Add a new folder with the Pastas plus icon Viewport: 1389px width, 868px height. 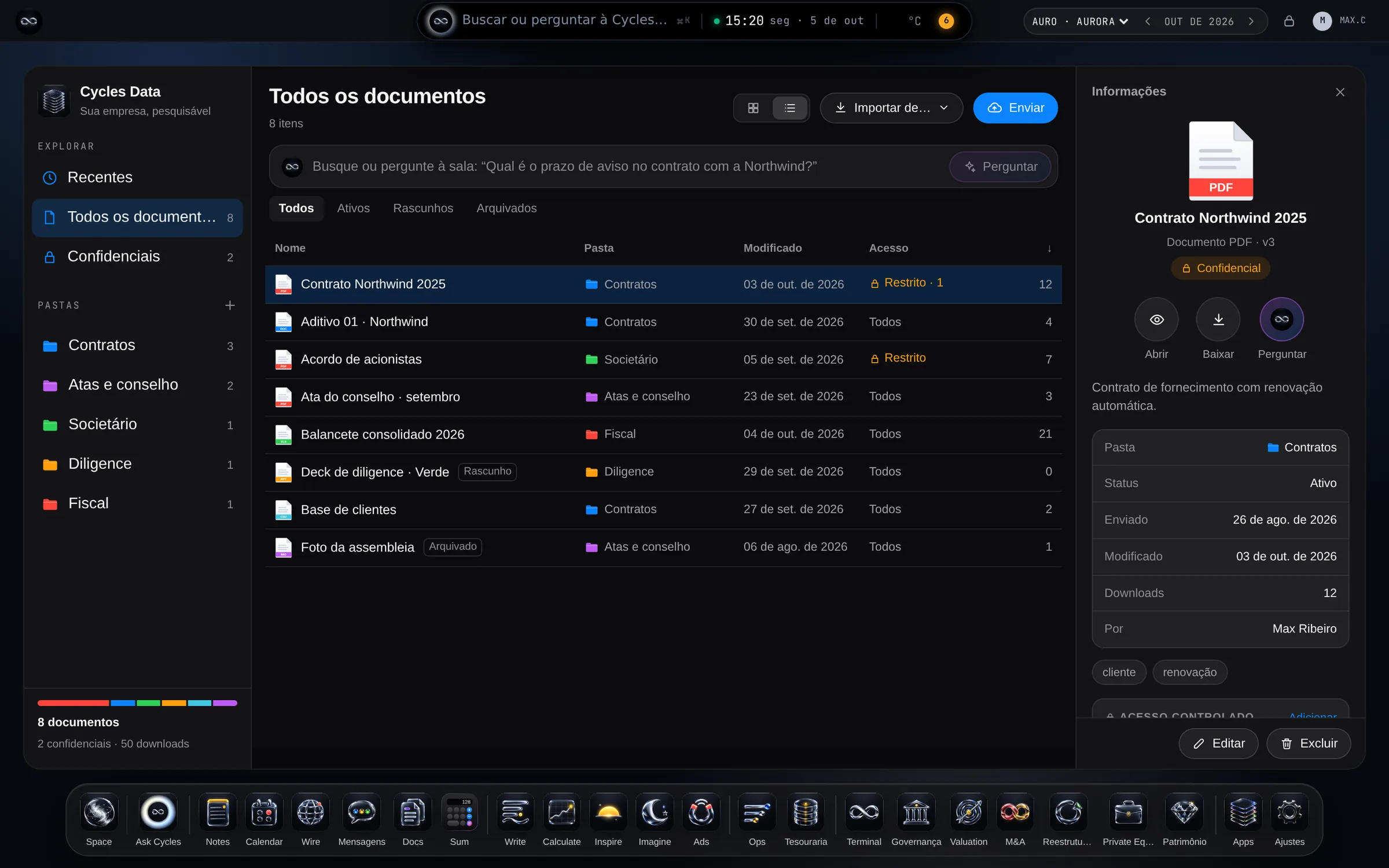click(230, 305)
